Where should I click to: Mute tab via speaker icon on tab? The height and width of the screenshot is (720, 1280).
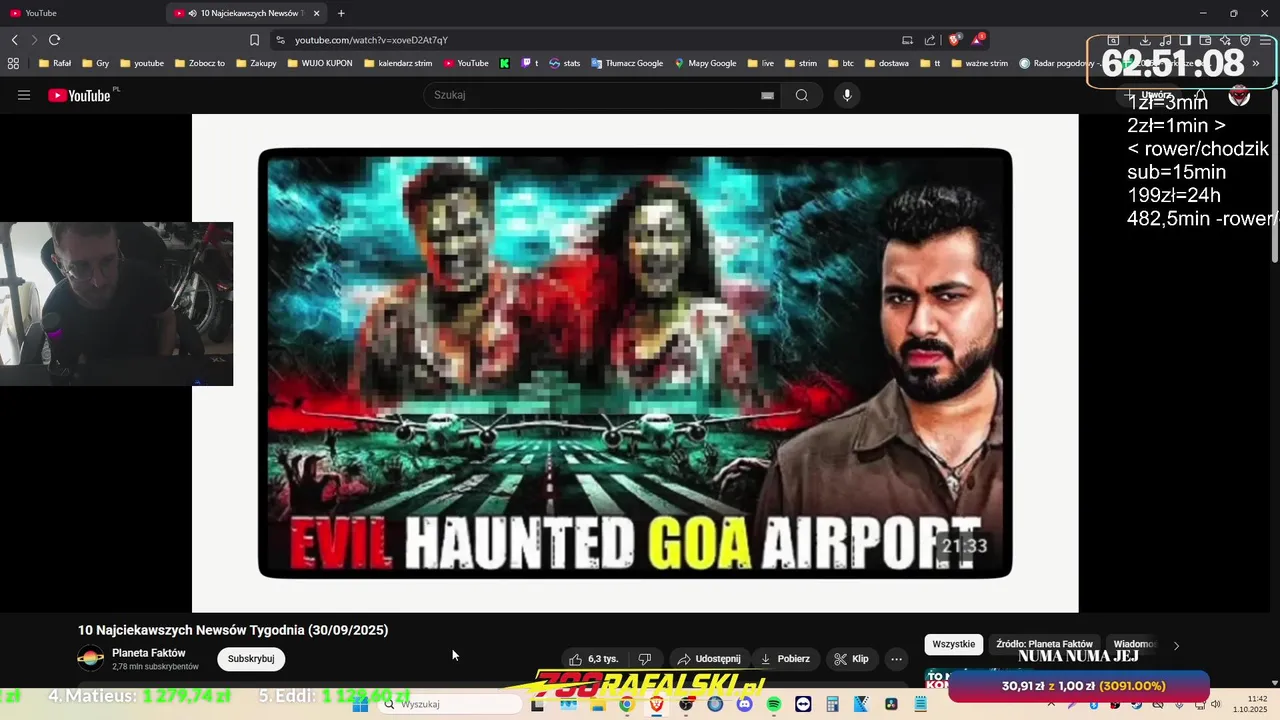coord(192,13)
